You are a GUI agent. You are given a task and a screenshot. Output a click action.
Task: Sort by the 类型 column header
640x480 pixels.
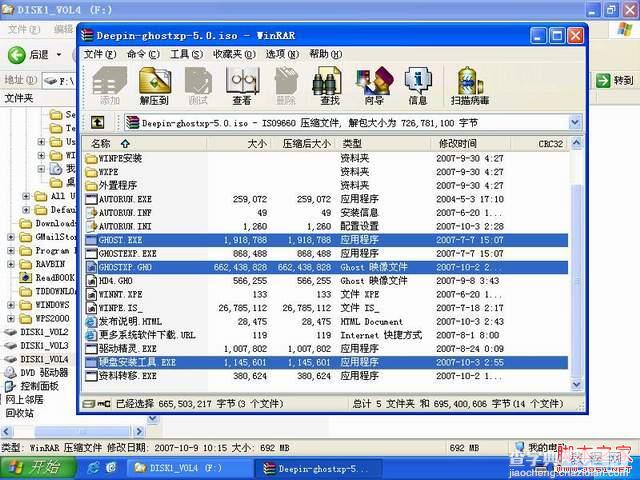[383, 144]
